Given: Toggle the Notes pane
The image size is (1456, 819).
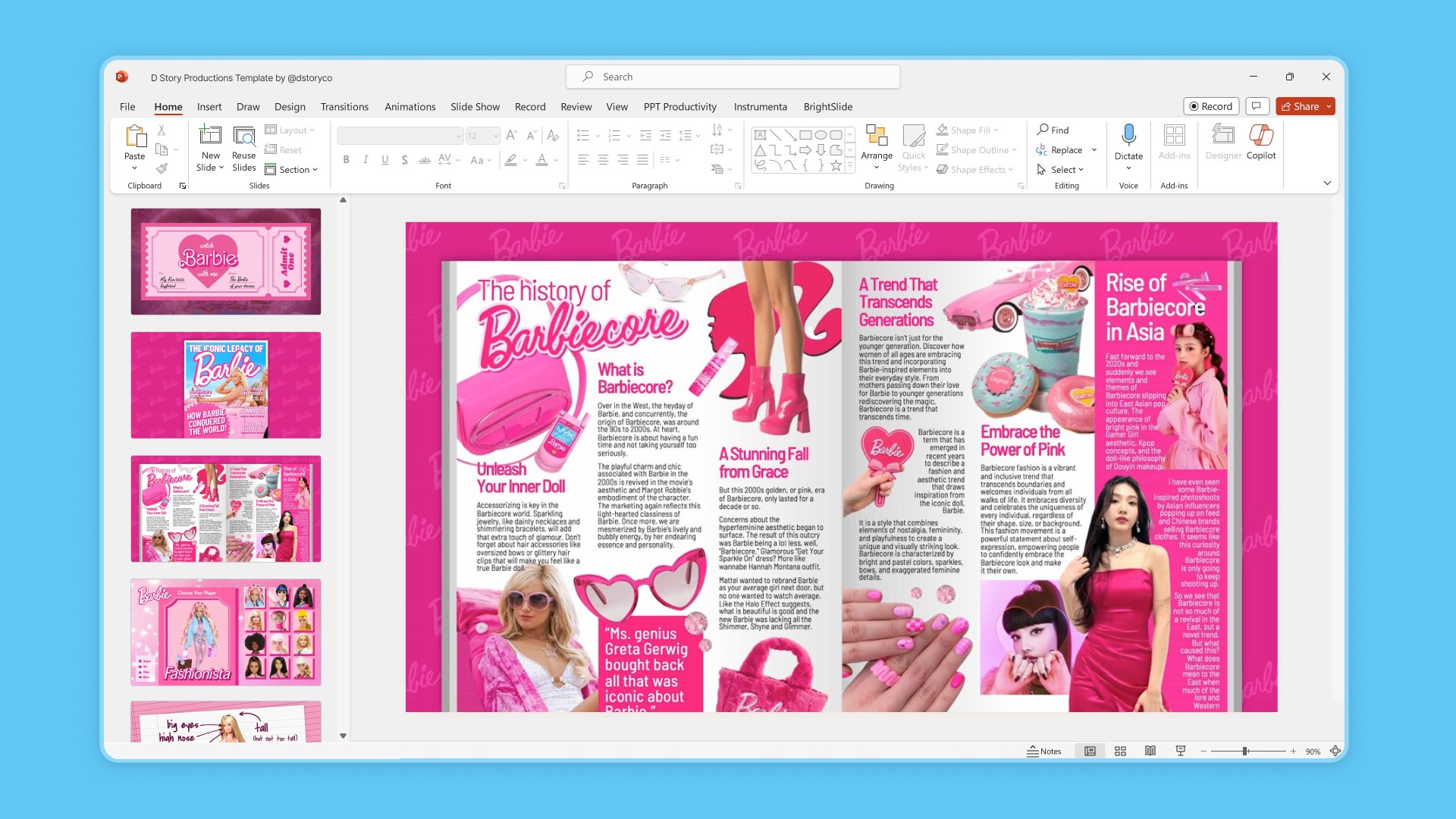Looking at the screenshot, I should [x=1044, y=751].
